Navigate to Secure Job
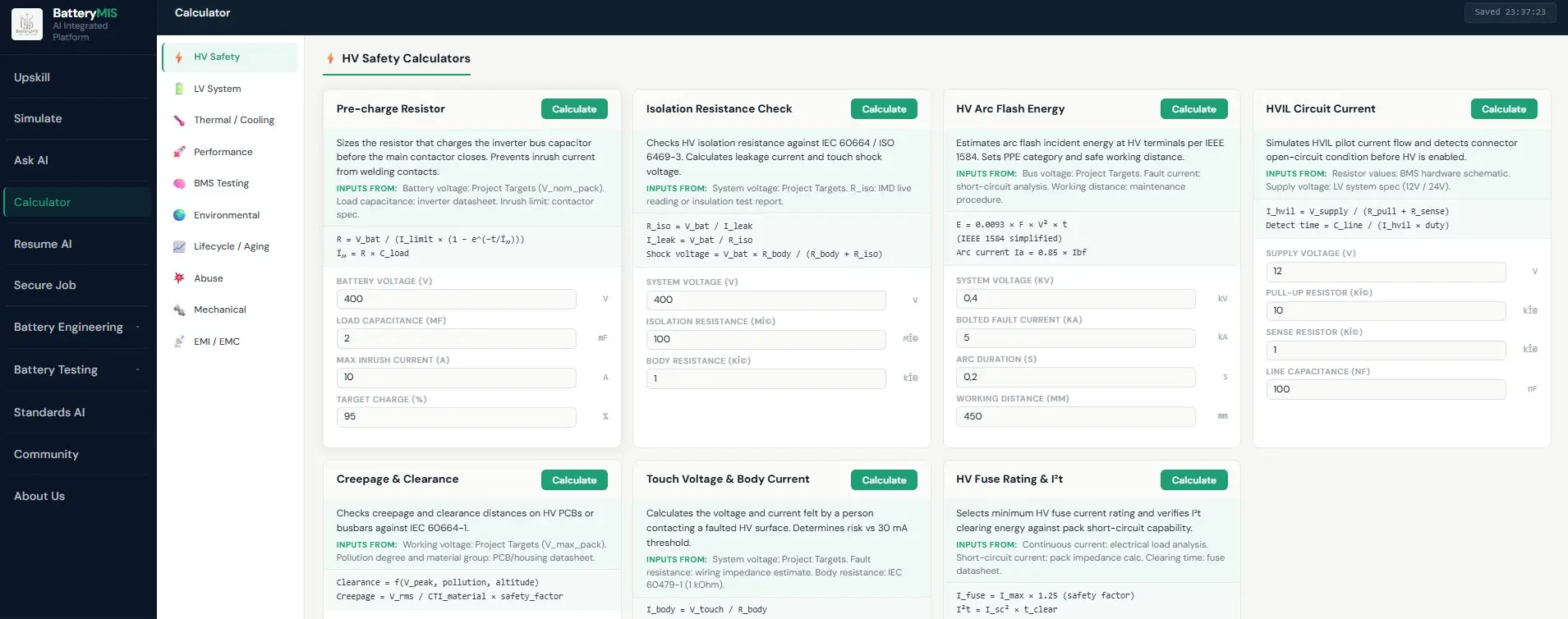 click(x=76, y=285)
